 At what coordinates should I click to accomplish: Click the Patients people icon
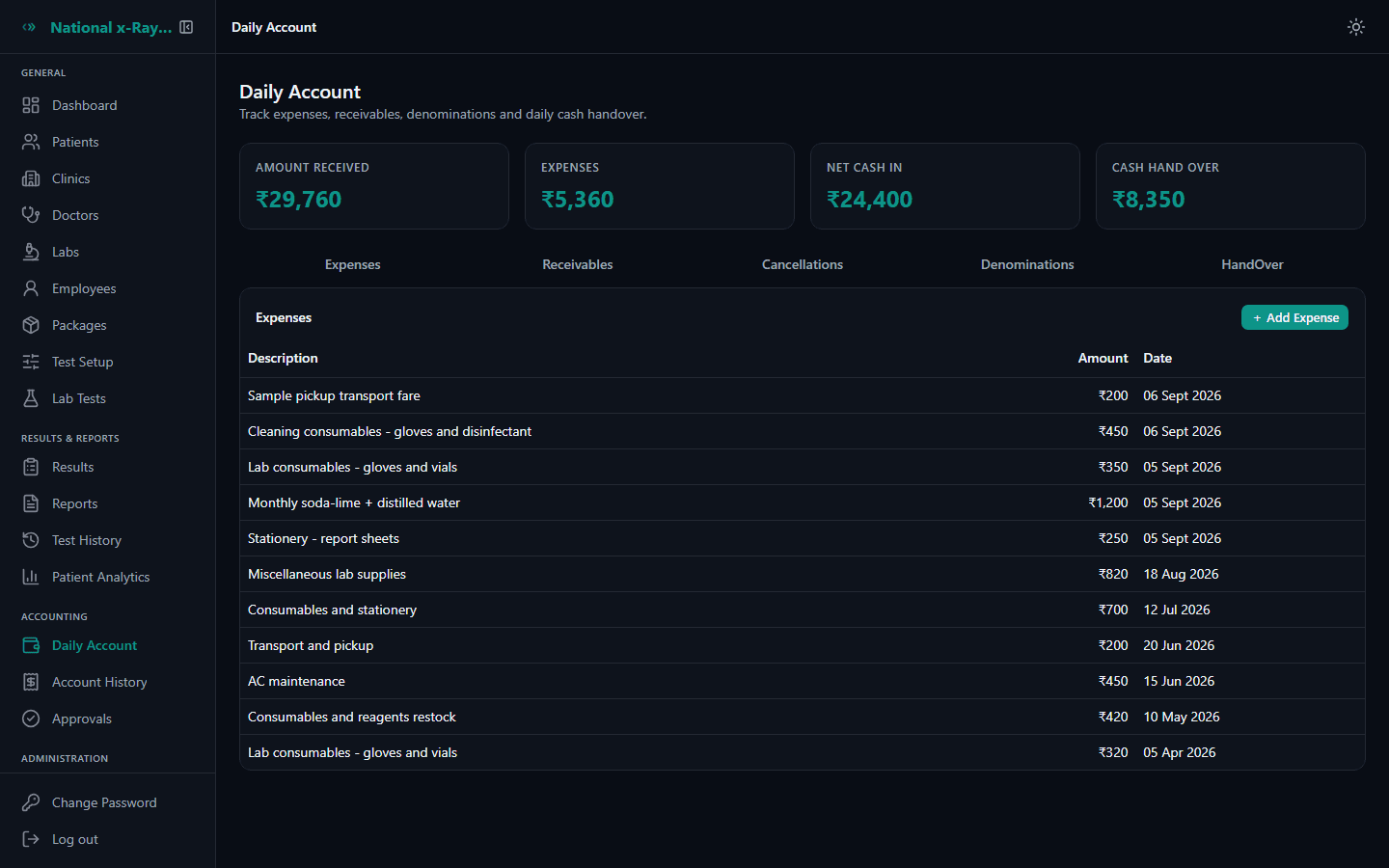click(x=31, y=142)
